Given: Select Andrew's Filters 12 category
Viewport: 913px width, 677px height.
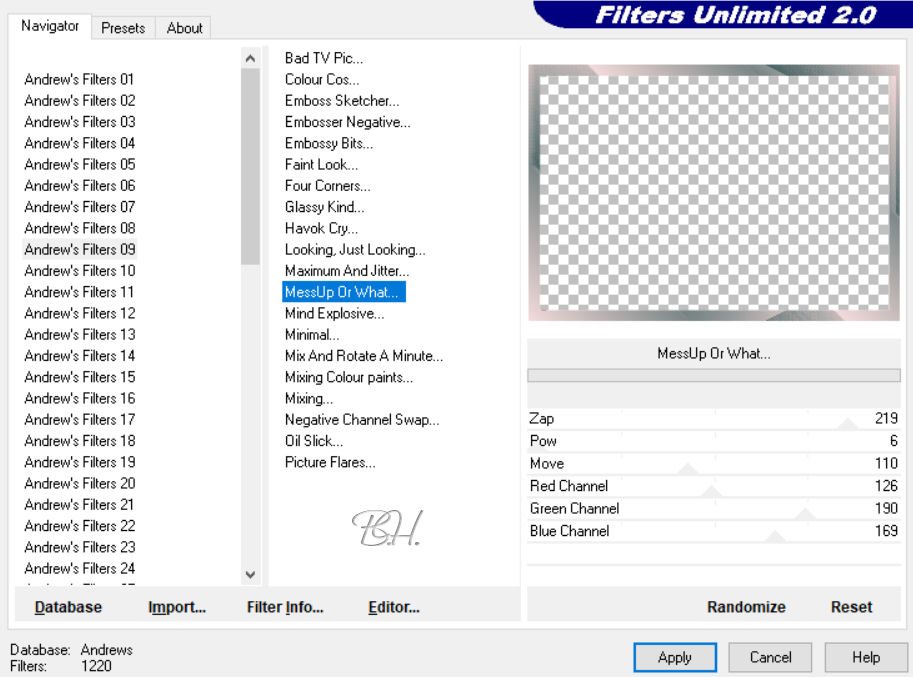Looking at the screenshot, I should click(x=80, y=313).
